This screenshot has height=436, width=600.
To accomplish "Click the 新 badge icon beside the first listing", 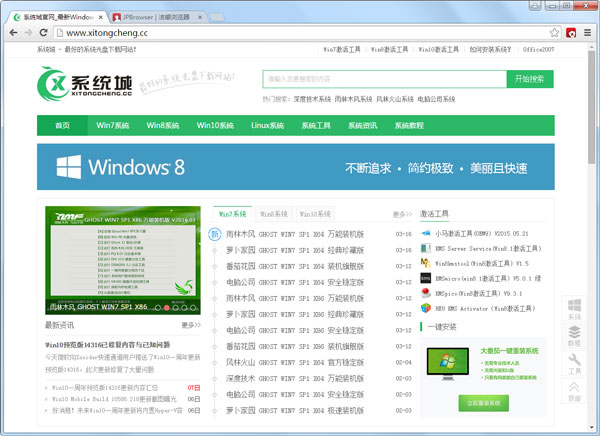I will (x=215, y=234).
